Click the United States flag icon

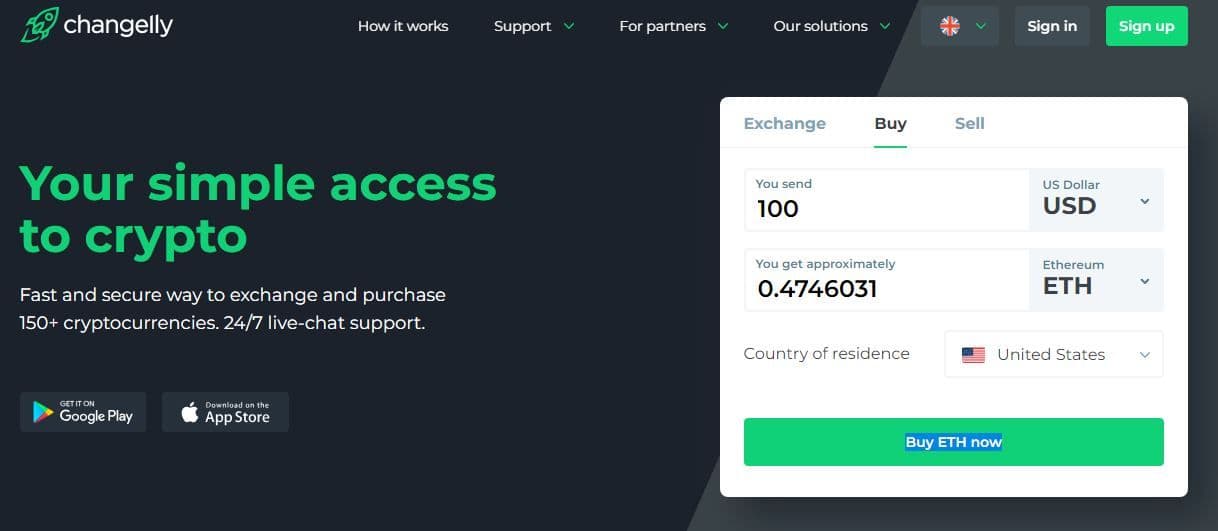click(x=973, y=355)
